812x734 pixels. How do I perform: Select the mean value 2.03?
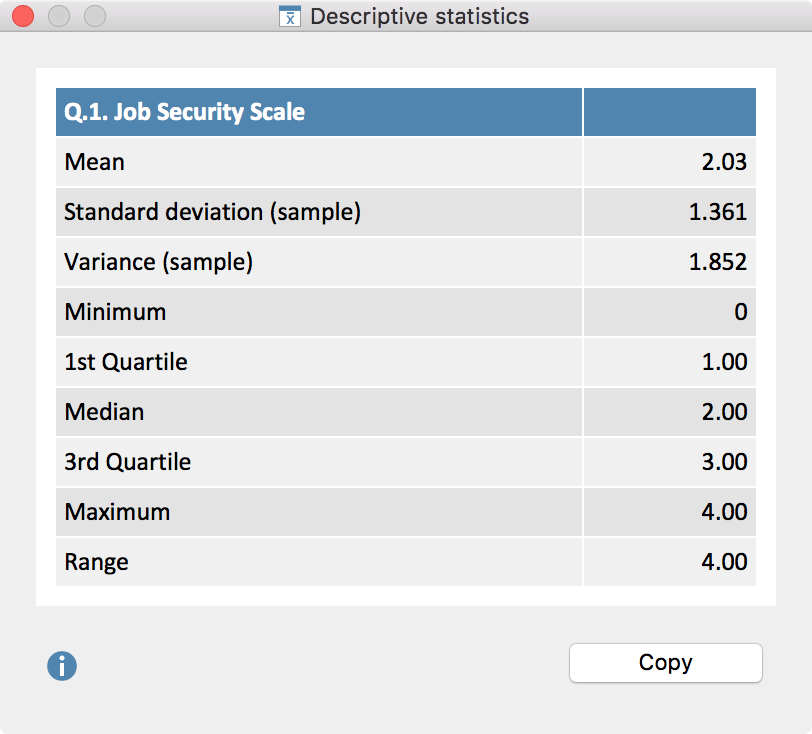[x=724, y=162]
